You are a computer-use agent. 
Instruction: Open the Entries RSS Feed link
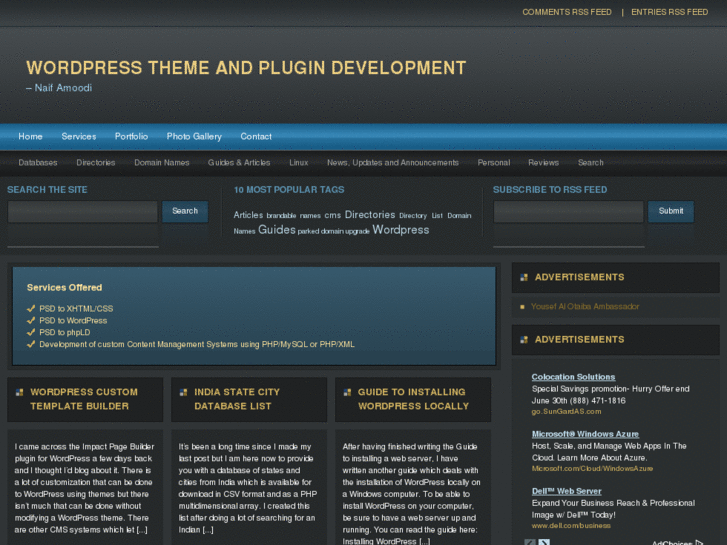tap(669, 12)
